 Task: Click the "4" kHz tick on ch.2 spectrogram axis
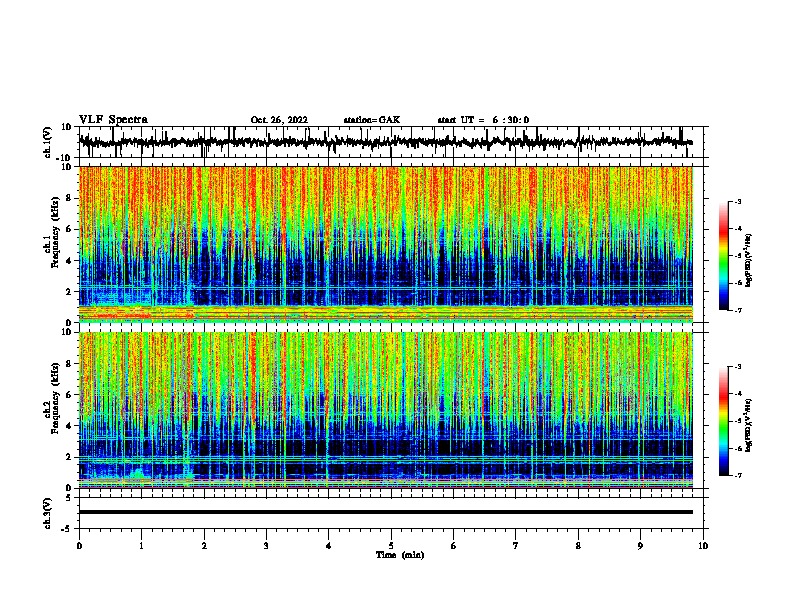click(x=69, y=426)
